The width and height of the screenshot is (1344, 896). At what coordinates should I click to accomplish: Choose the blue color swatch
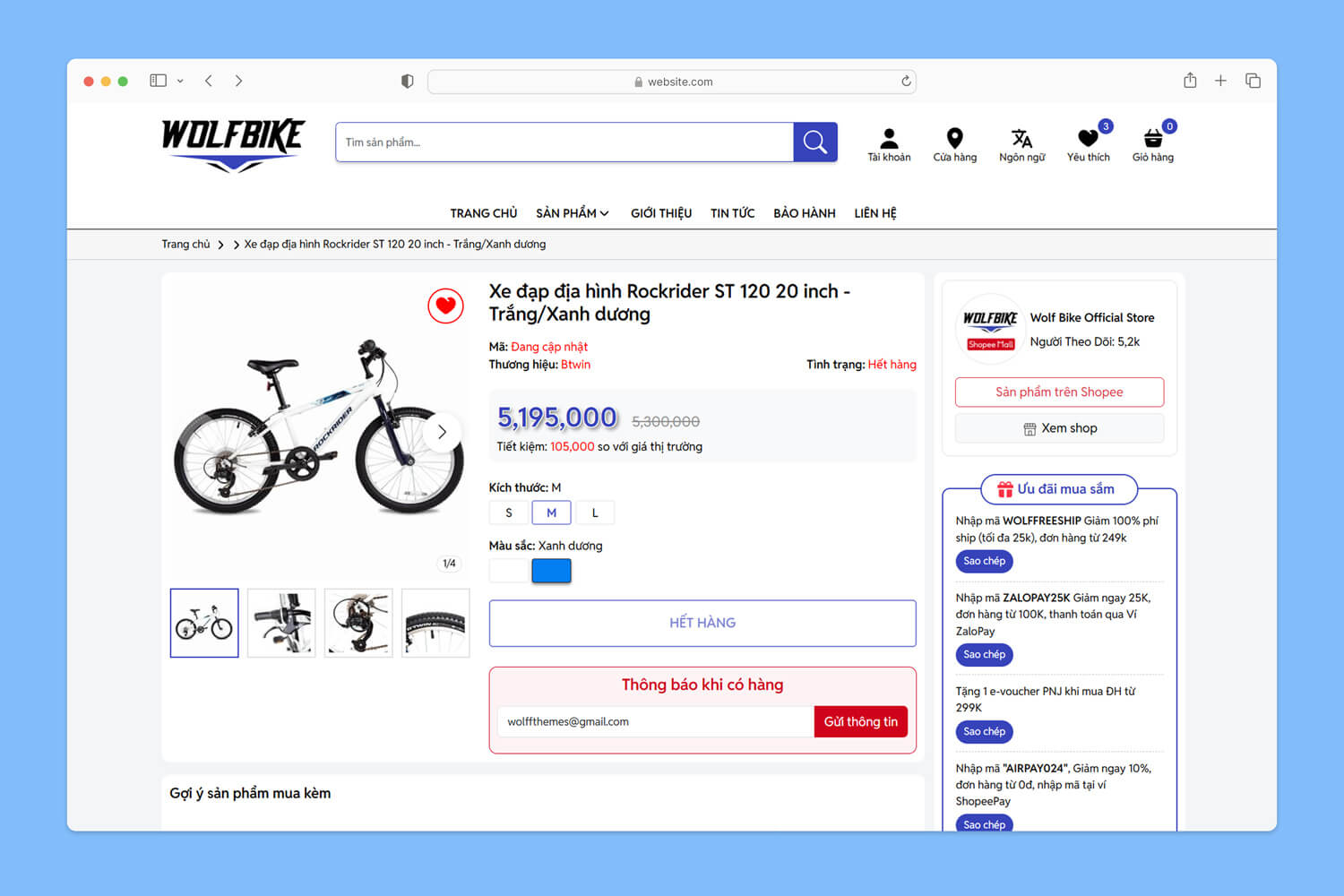[x=551, y=571]
